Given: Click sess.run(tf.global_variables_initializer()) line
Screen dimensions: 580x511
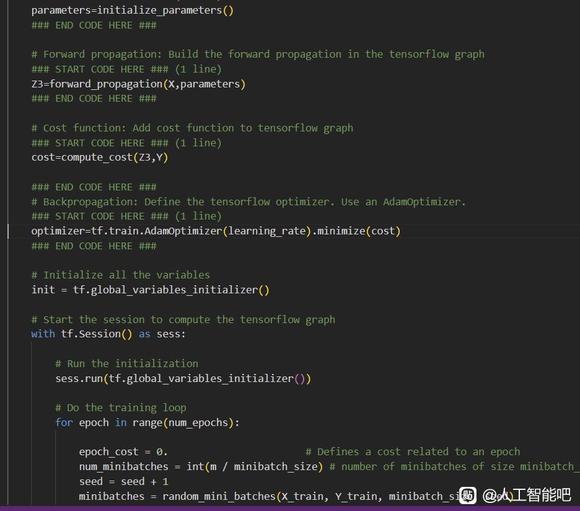Looking at the screenshot, I should click(183, 378).
